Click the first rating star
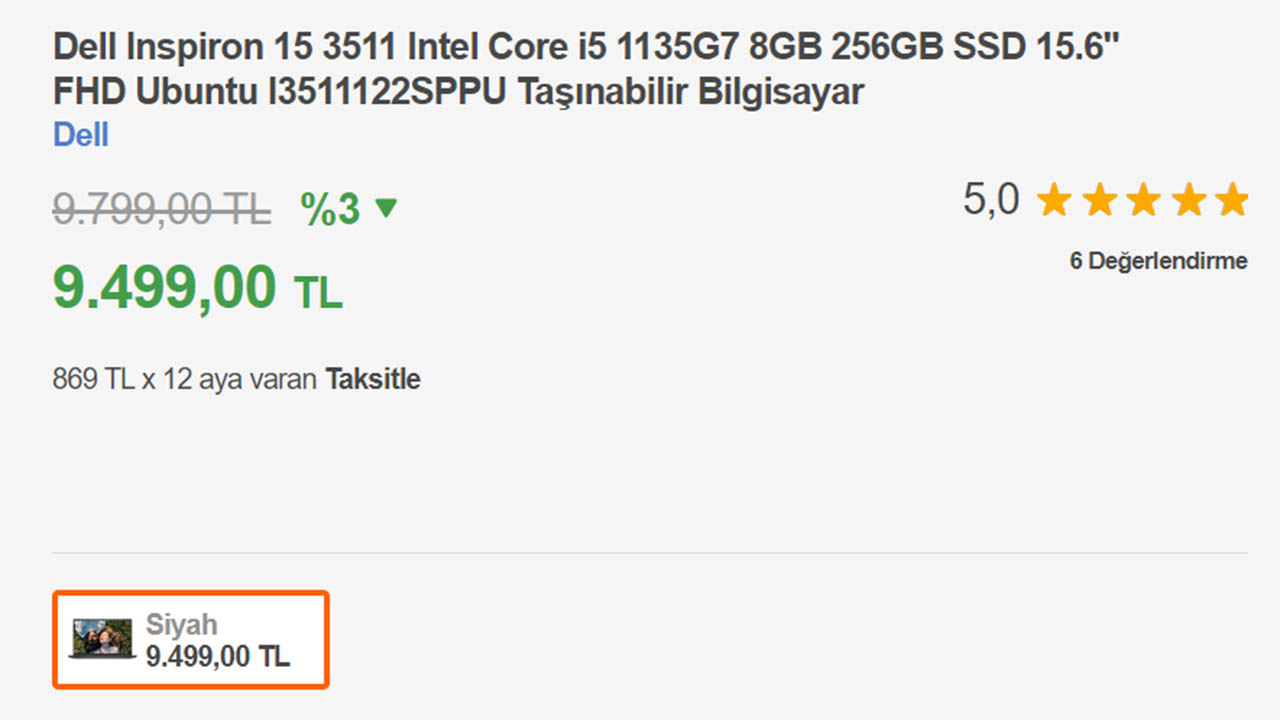 point(1054,200)
